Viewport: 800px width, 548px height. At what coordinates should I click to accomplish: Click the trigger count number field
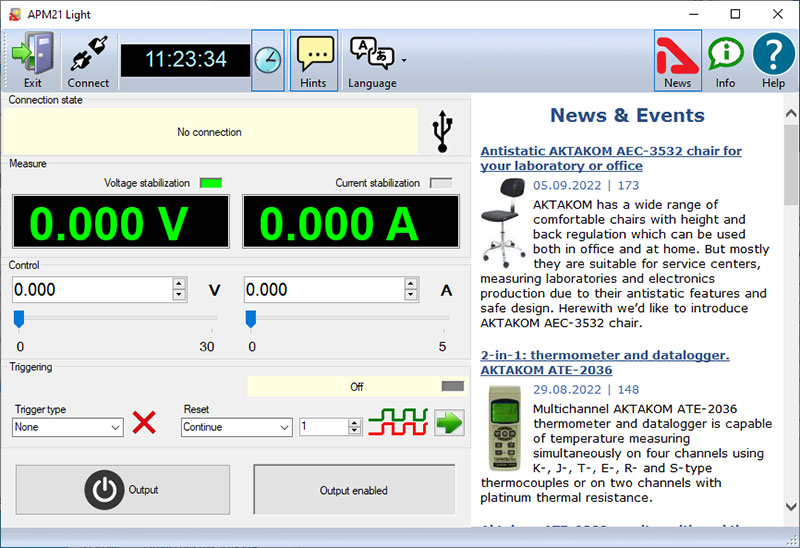tap(324, 427)
